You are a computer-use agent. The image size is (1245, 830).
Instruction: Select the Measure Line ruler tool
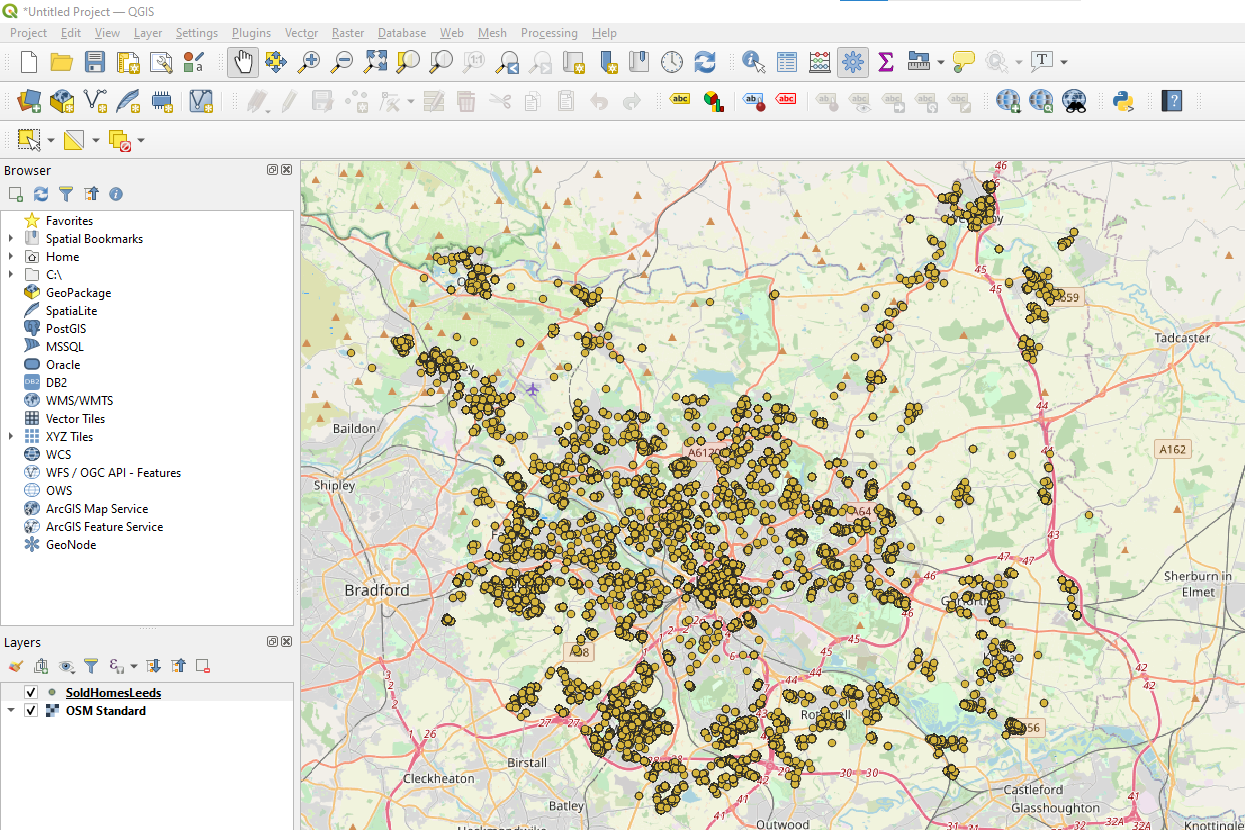click(x=919, y=62)
